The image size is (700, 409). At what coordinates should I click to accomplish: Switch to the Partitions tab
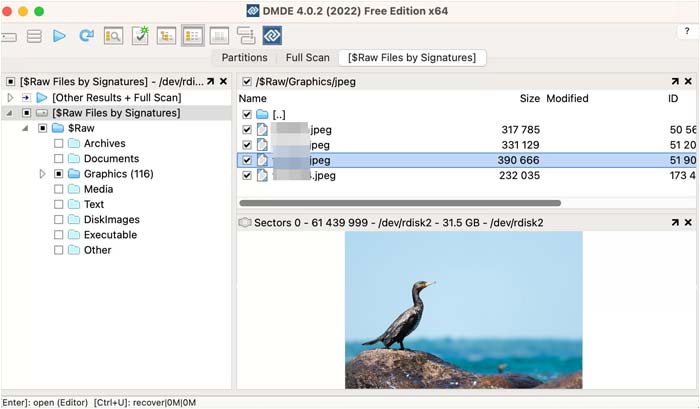point(244,58)
